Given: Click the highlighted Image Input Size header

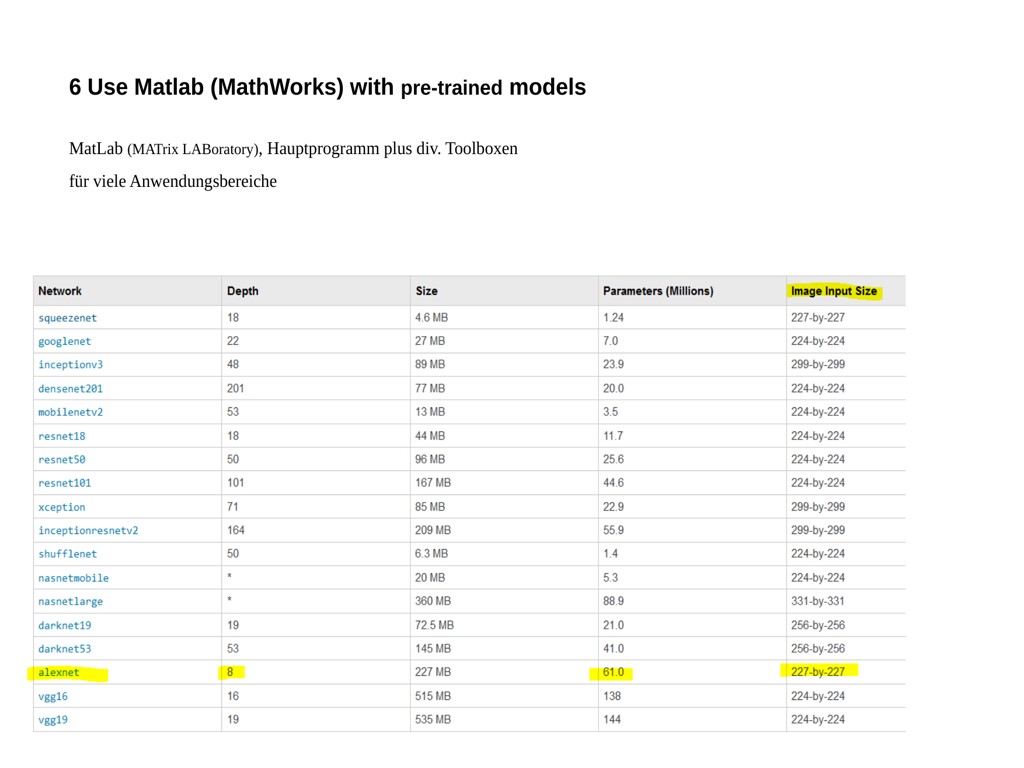Looking at the screenshot, I should (833, 291).
